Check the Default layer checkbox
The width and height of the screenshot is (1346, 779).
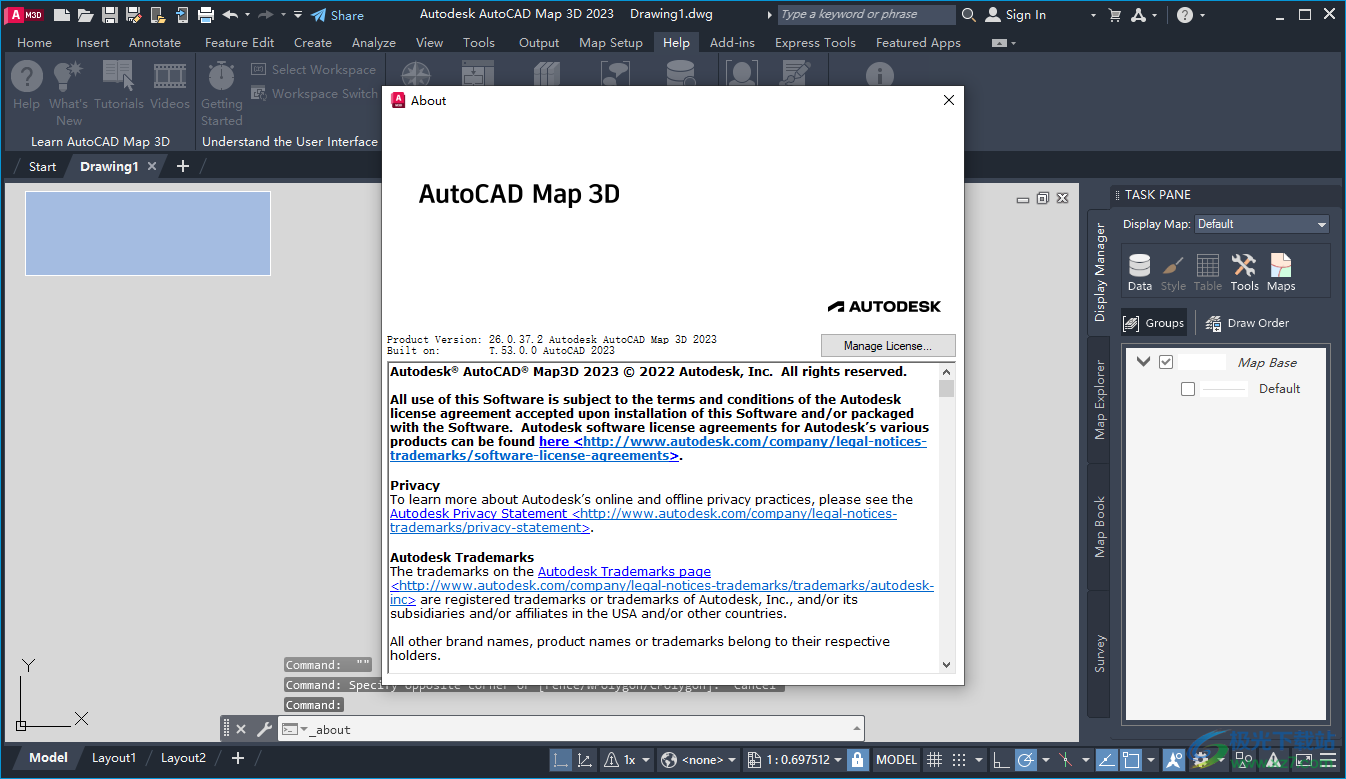pyautogui.click(x=1187, y=389)
